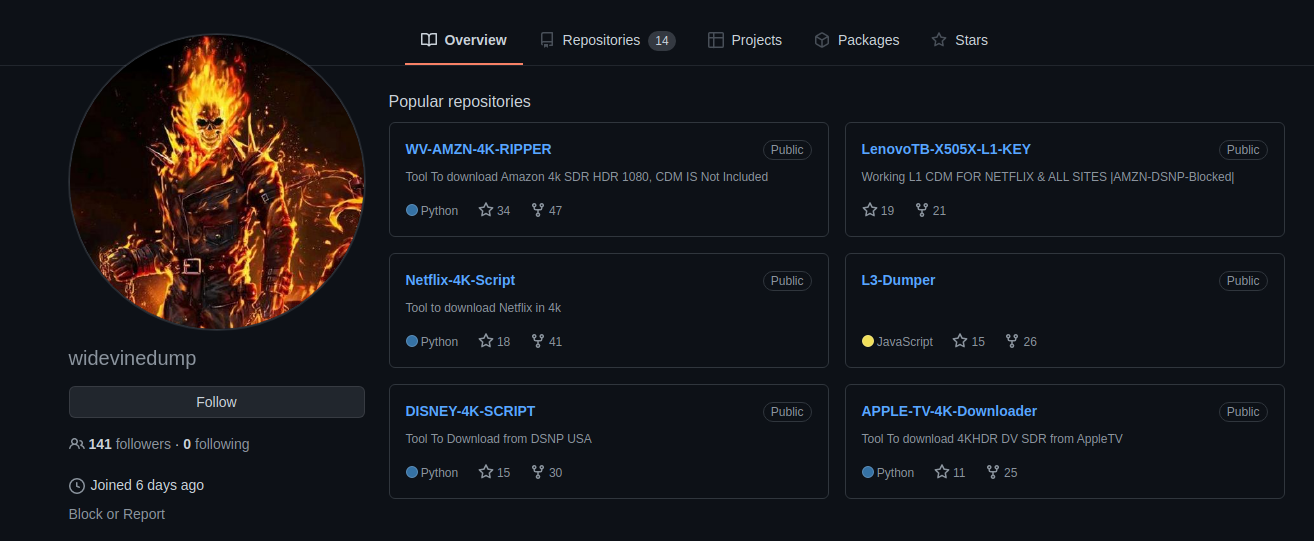Open the Projects tab
The width and height of the screenshot is (1314, 541).
(x=745, y=40)
